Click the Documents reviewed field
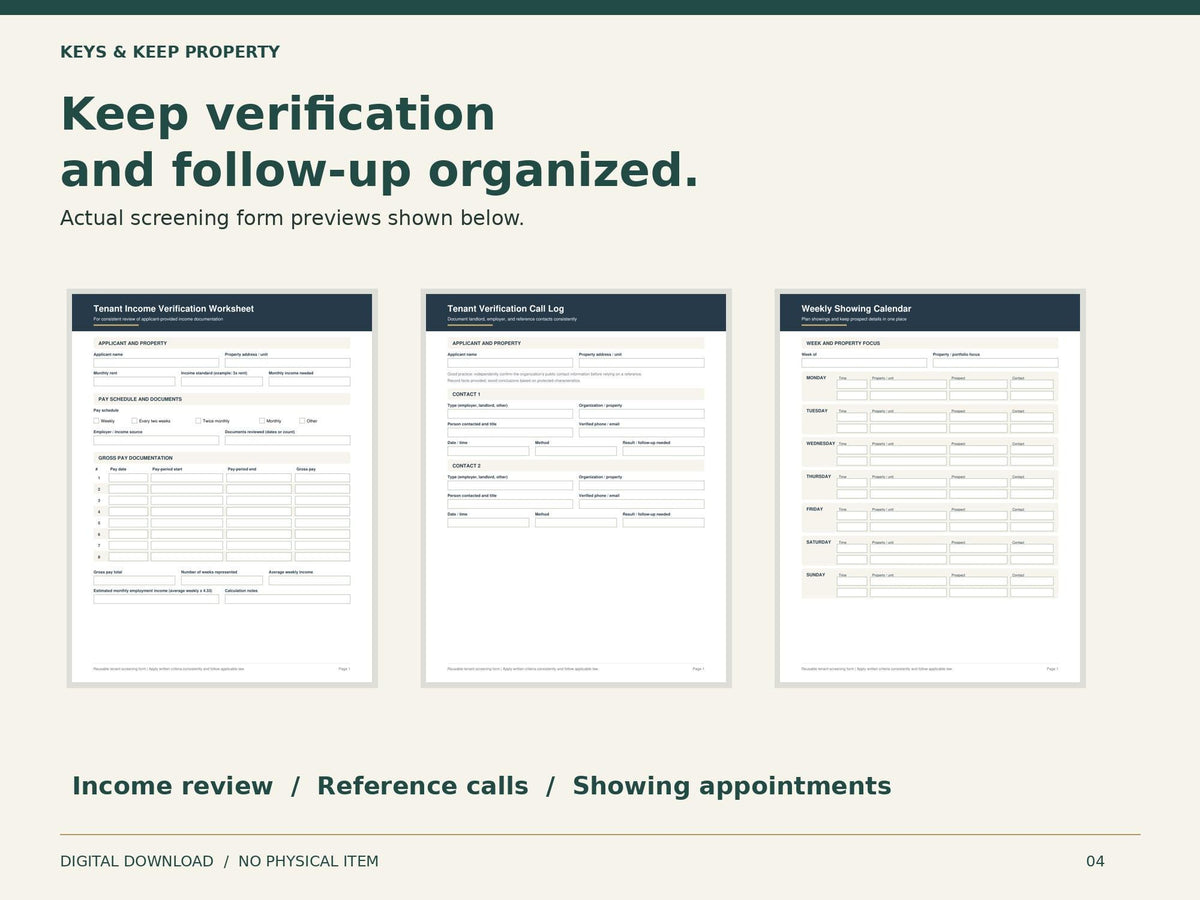1200x900 pixels. pos(287,440)
